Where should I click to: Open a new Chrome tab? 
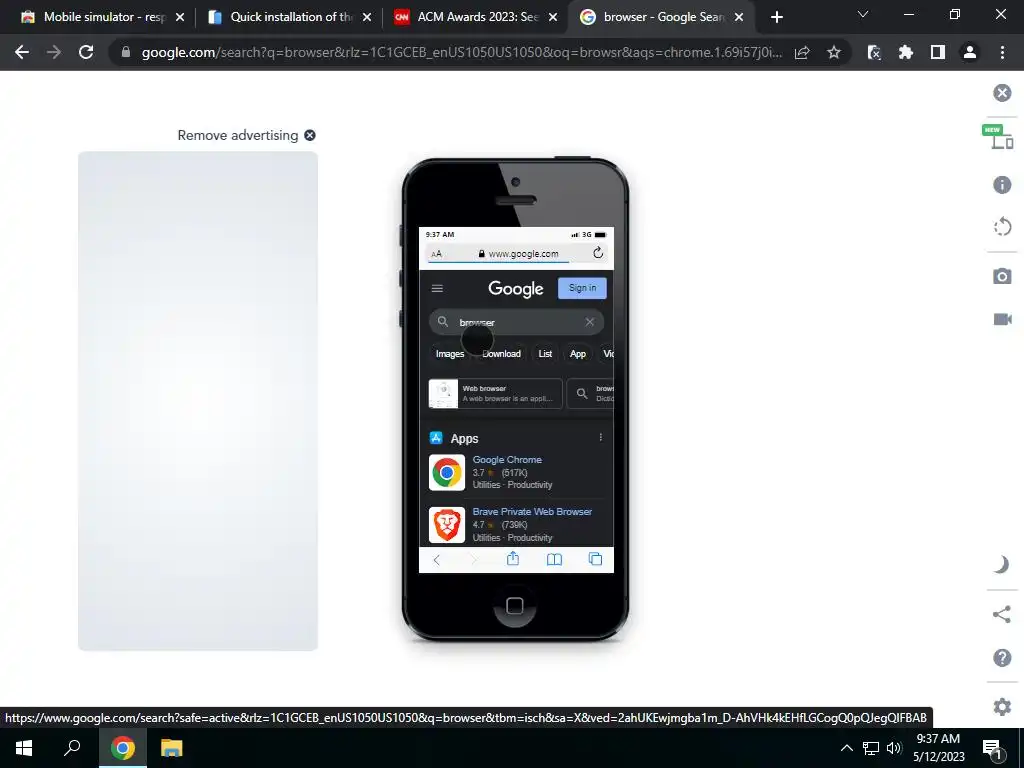coord(776,18)
